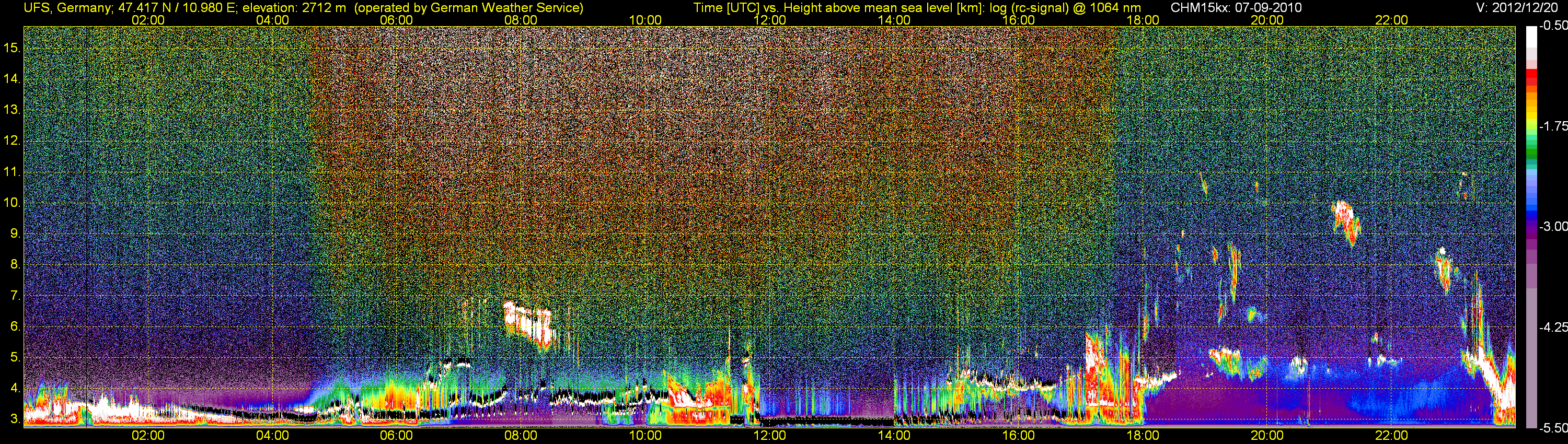This screenshot has width=1568, height=444.
Task: Click the top 18:00 time axis label
Action: 1143,20
